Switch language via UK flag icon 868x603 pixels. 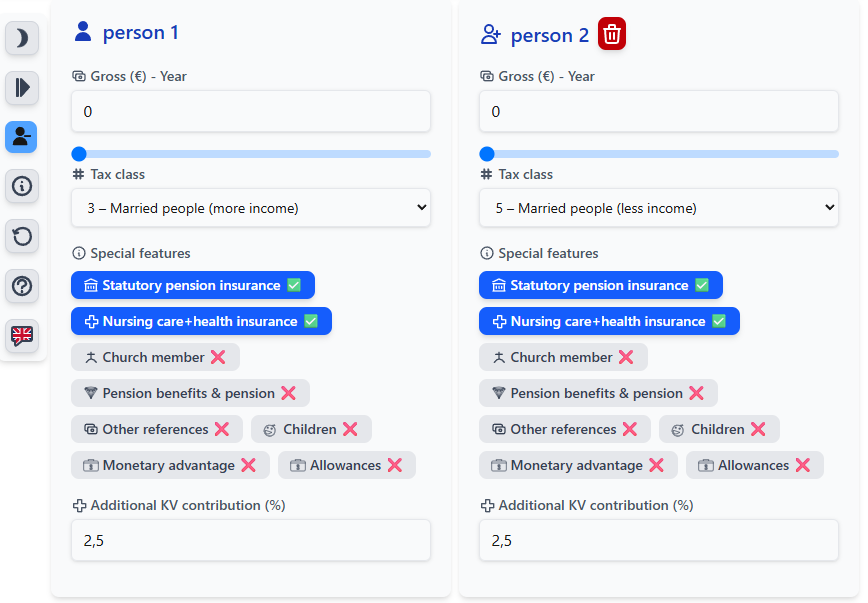[22, 335]
